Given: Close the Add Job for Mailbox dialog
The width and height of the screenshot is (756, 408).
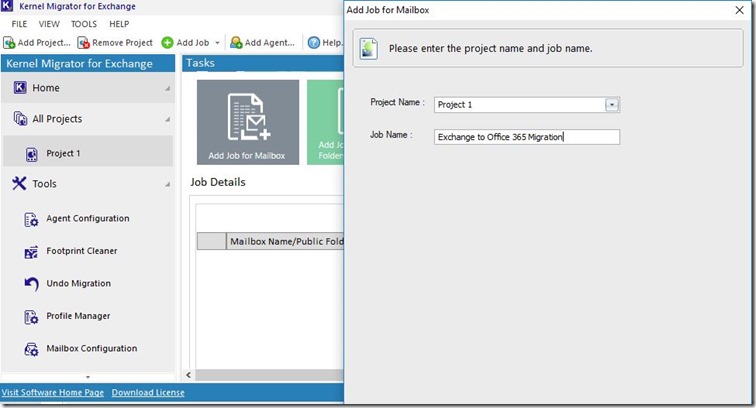Looking at the screenshot, I should [x=740, y=10].
